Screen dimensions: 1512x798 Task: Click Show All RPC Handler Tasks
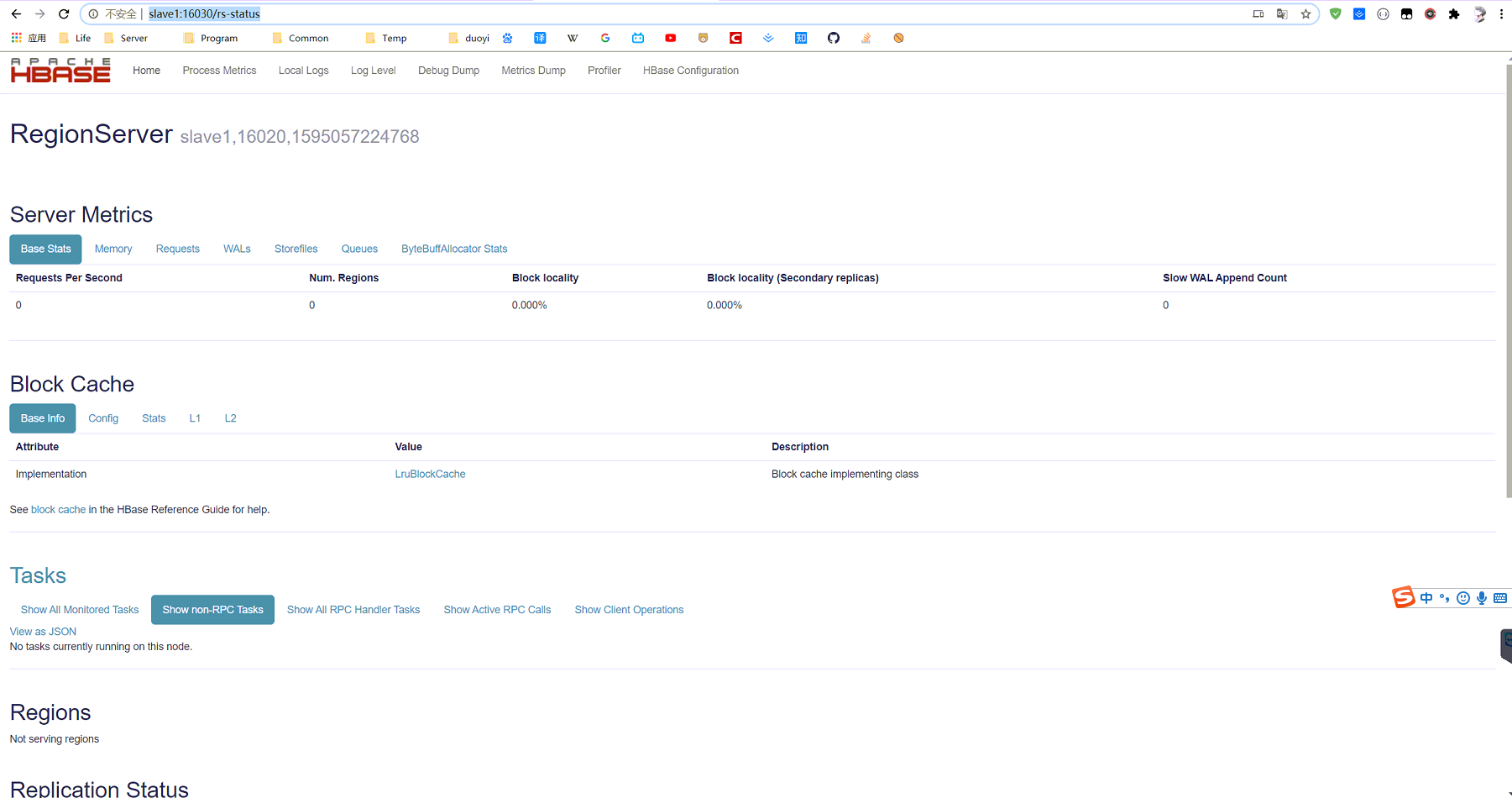(353, 610)
